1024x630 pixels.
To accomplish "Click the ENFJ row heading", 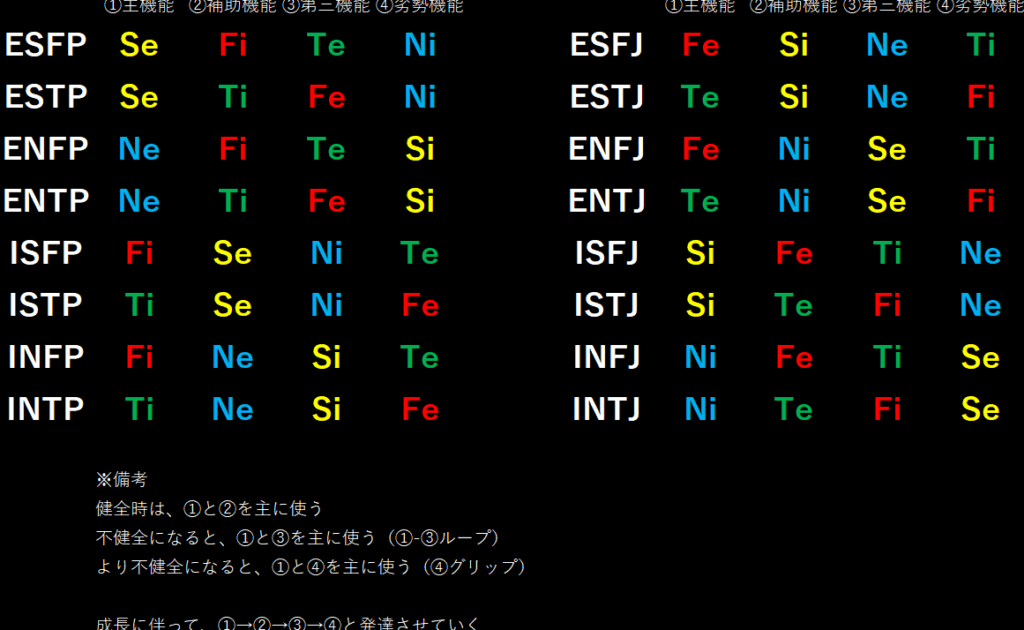I will (x=606, y=149).
